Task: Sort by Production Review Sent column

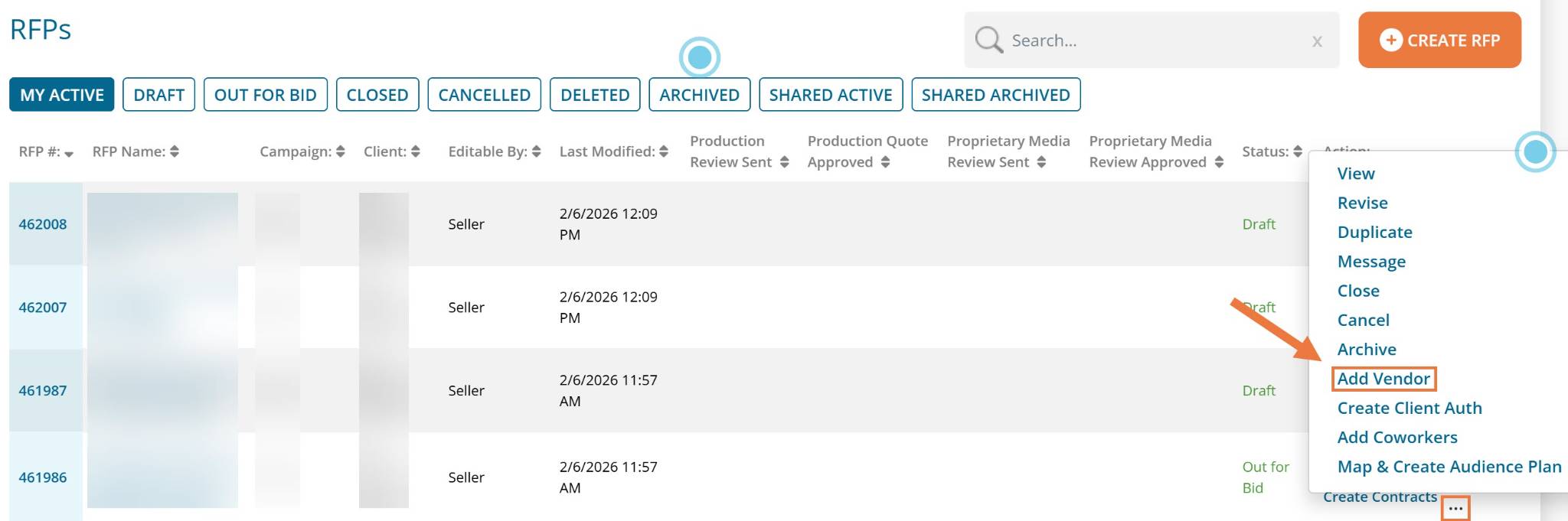Action: click(785, 162)
